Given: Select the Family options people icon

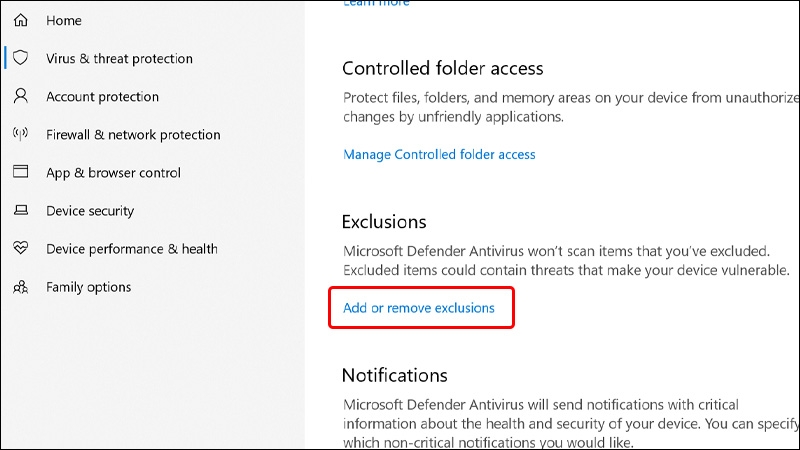Looking at the screenshot, I should (x=20, y=287).
